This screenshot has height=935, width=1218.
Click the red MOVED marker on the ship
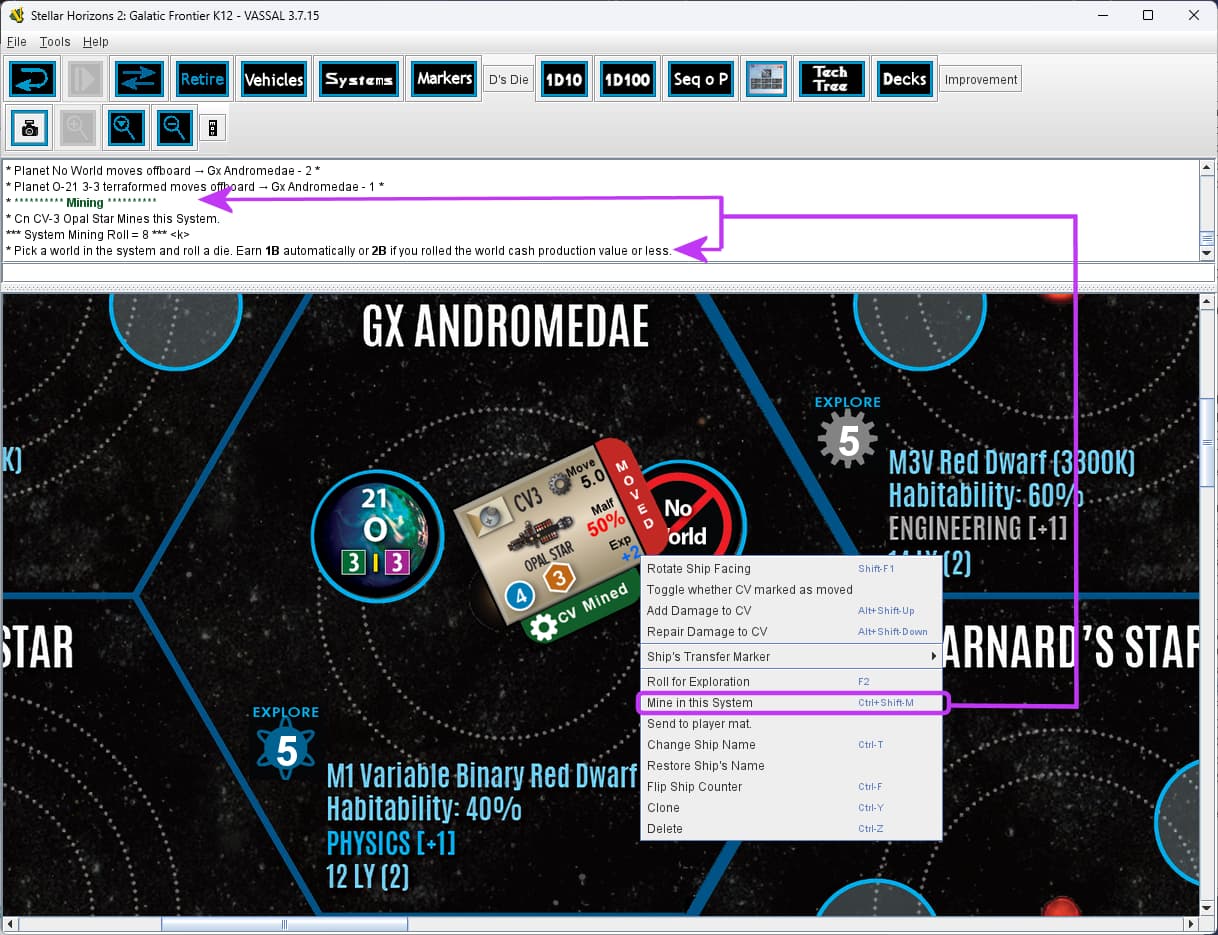click(x=634, y=495)
